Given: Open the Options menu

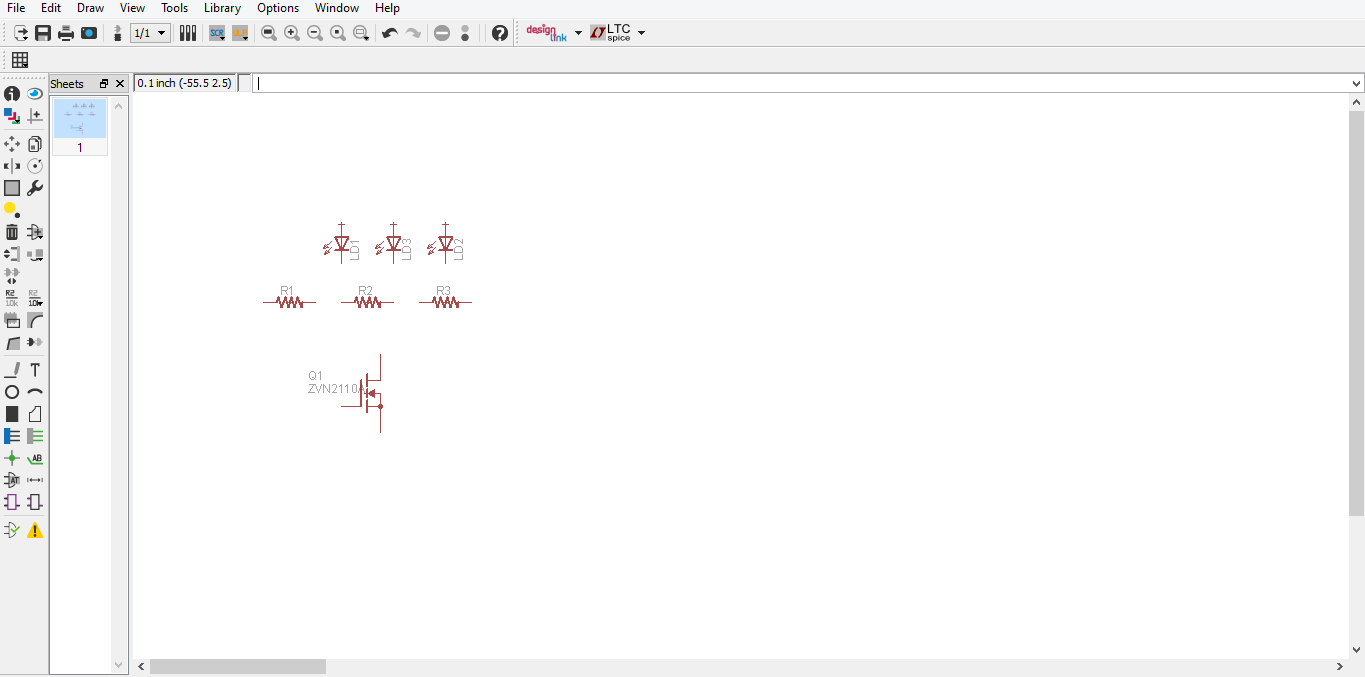Looking at the screenshot, I should pyautogui.click(x=278, y=8).
